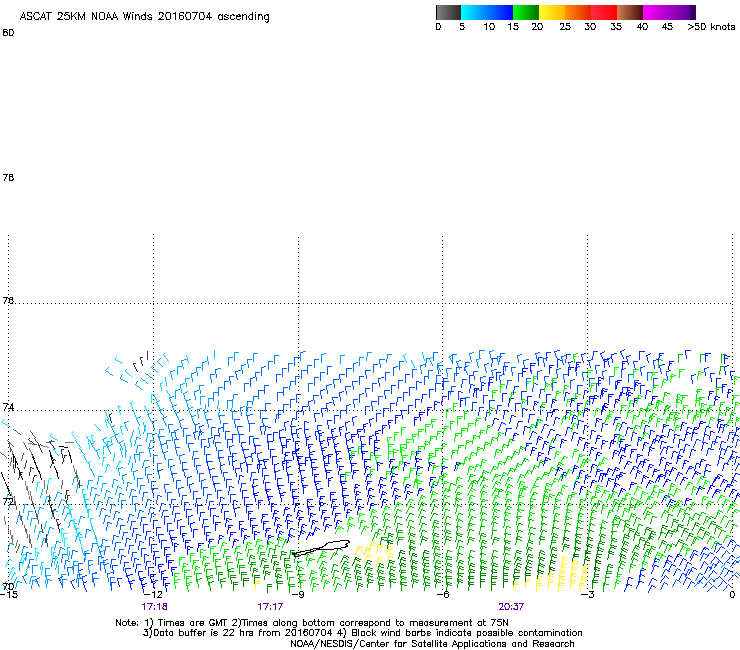Click the -3 longitude axis label

coord(588,595)
